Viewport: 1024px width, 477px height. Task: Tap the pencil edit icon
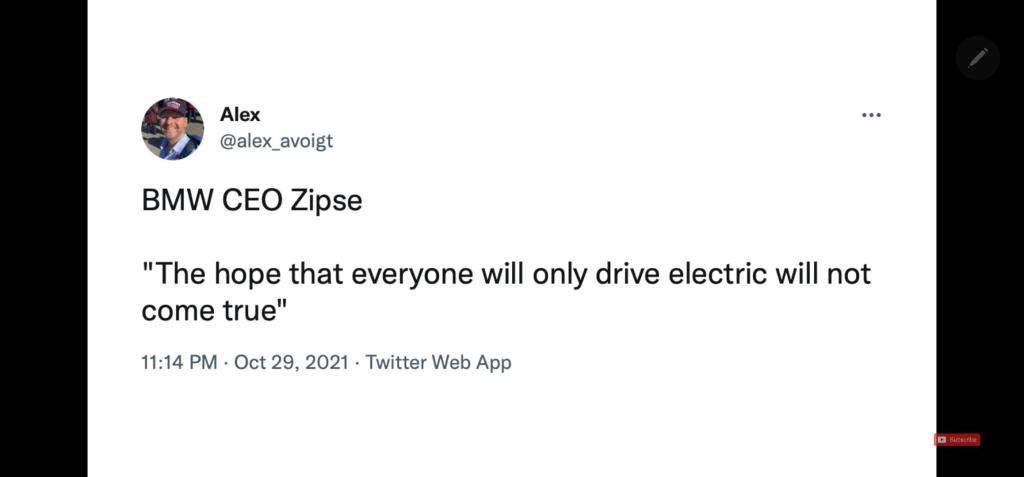pos(978,58)
